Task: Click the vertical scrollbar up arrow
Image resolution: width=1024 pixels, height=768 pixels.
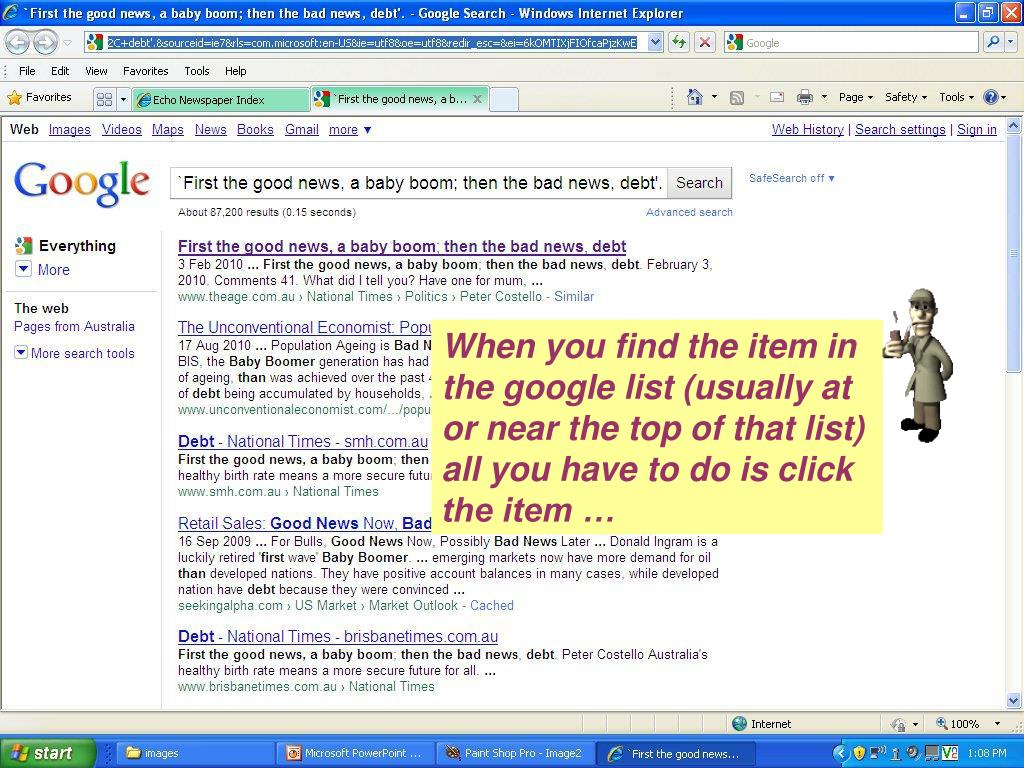Action: pyautogui.click(x=1014, y=125)
